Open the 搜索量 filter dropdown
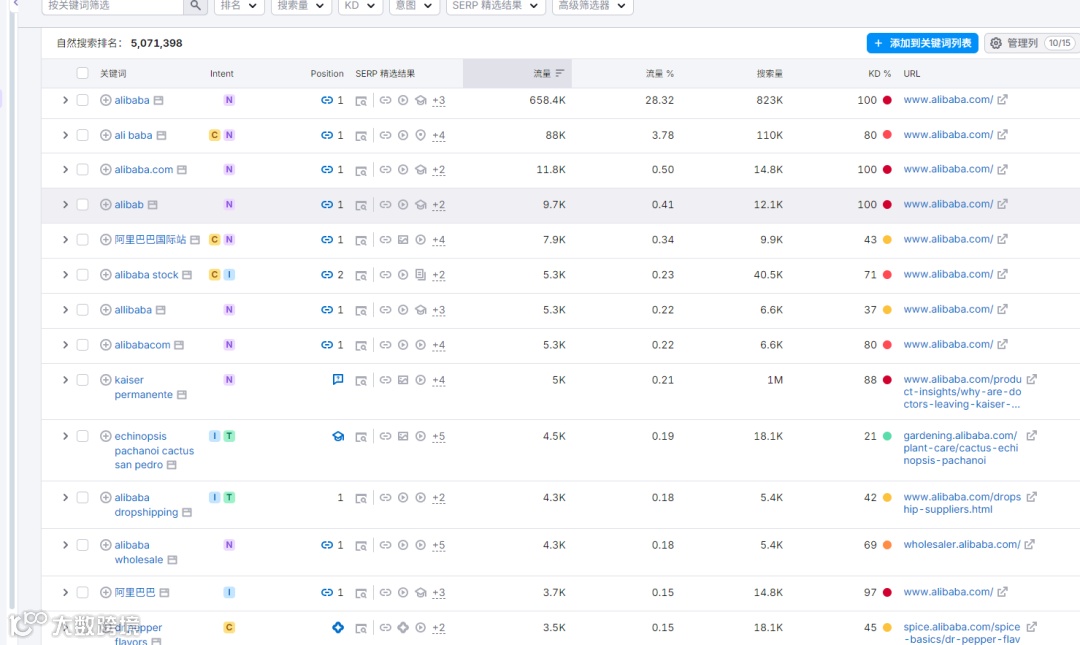Viewport: 1080px width, 645px height. (300, 6)
